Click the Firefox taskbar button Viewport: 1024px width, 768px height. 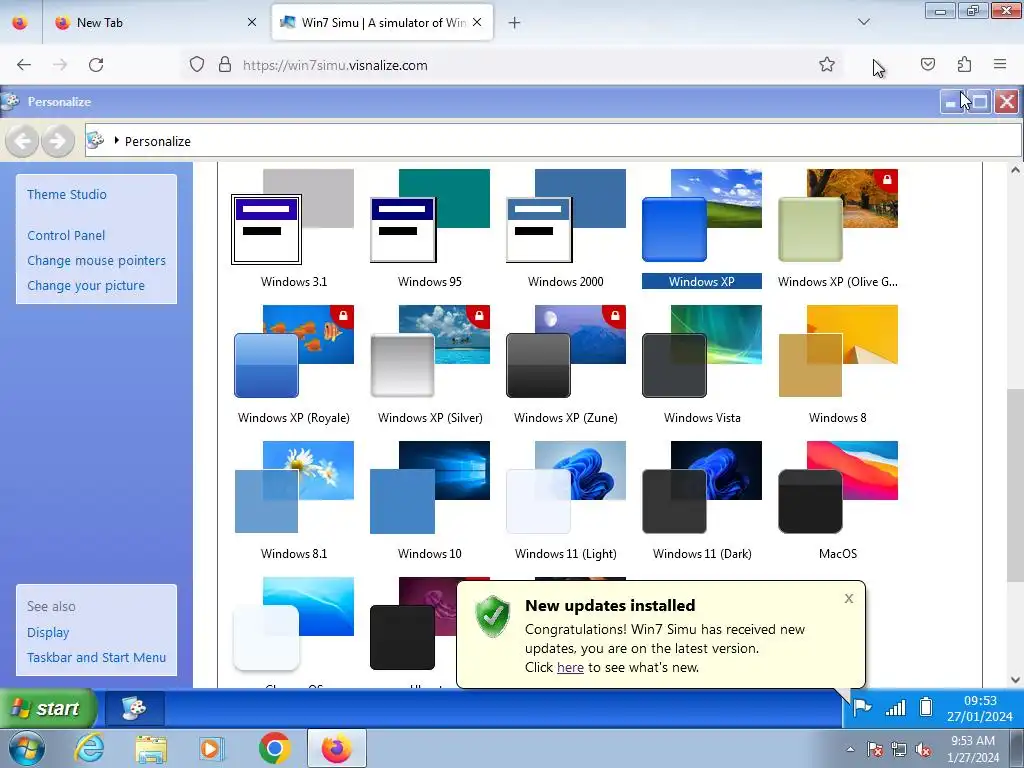336,748
